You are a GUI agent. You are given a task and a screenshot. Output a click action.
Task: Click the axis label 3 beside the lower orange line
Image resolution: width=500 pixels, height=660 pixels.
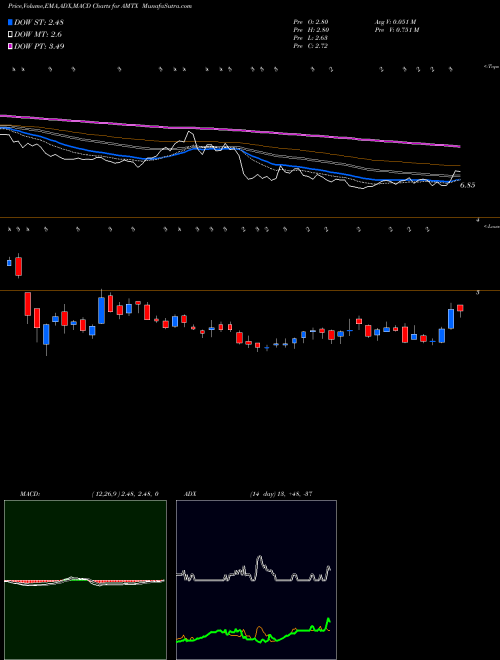(477, 292)
